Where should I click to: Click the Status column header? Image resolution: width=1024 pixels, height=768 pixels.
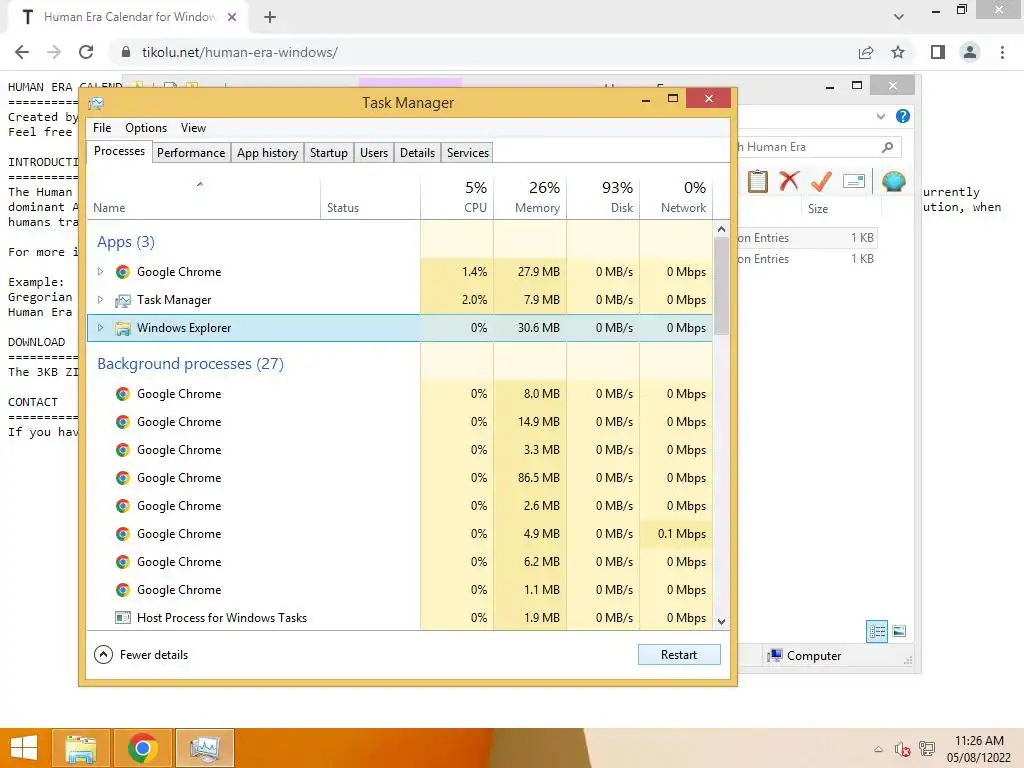click(370, 197)
